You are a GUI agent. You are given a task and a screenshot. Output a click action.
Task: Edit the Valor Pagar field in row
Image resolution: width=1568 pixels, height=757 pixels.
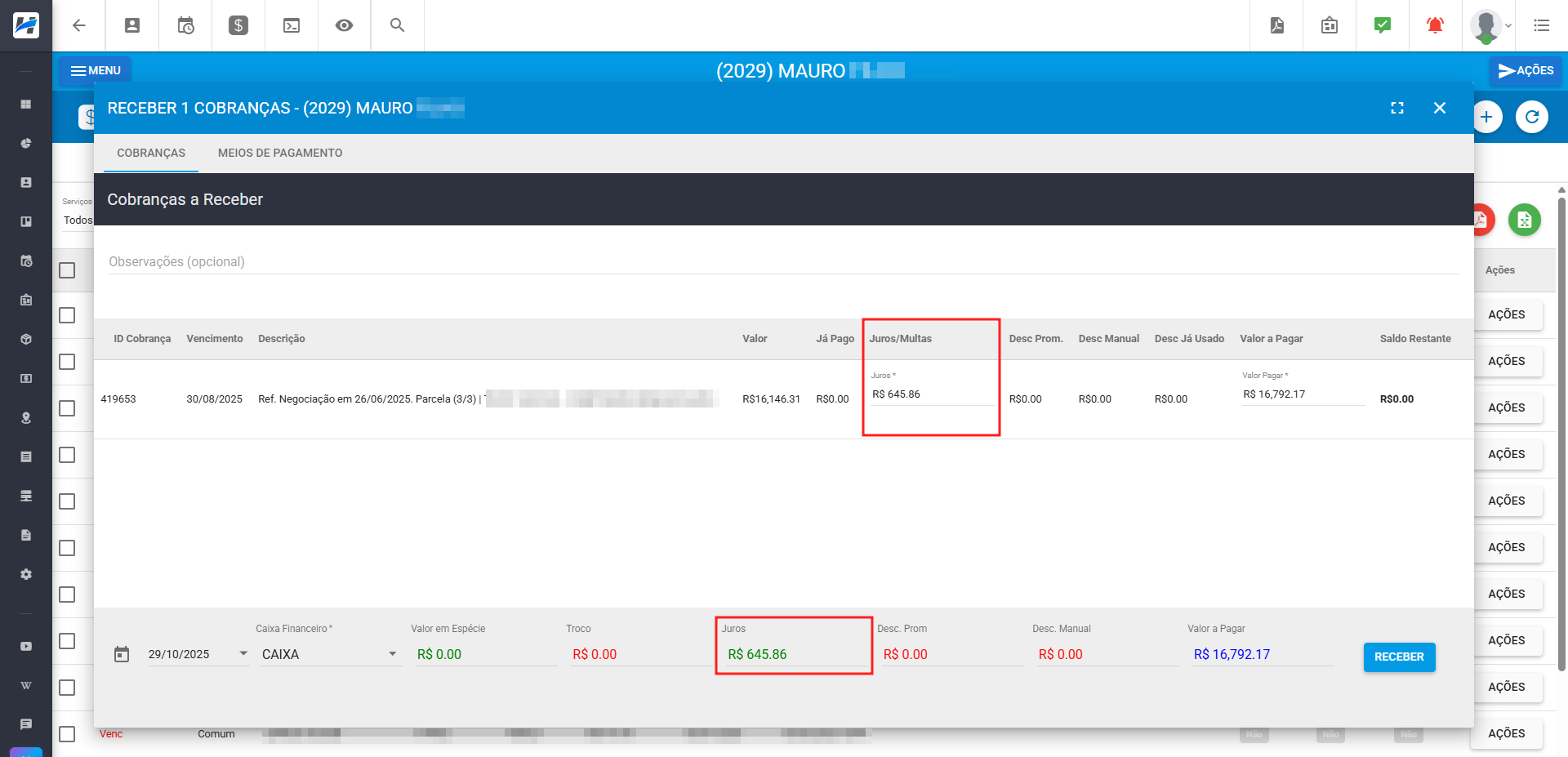[x=1303, y=394]
